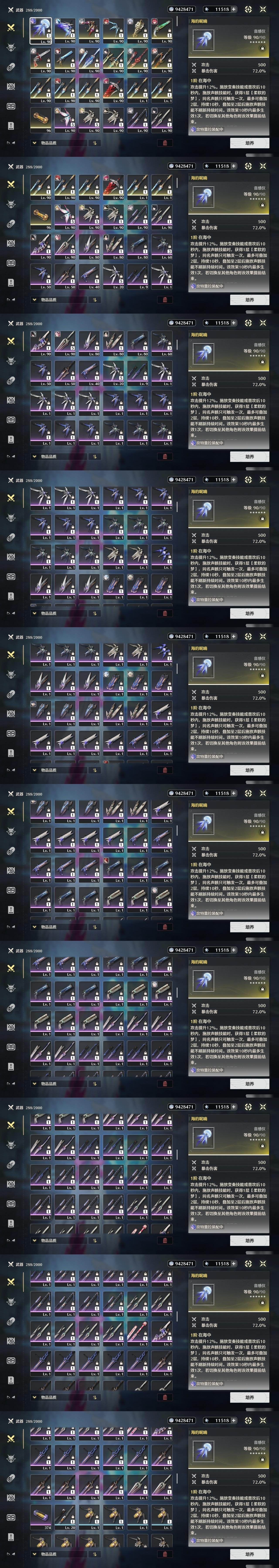The image size is (279, 1568).
Task: Open the 物品品质 sort dropdown in the bottommost screen
Action: [x=58, y=1554]
